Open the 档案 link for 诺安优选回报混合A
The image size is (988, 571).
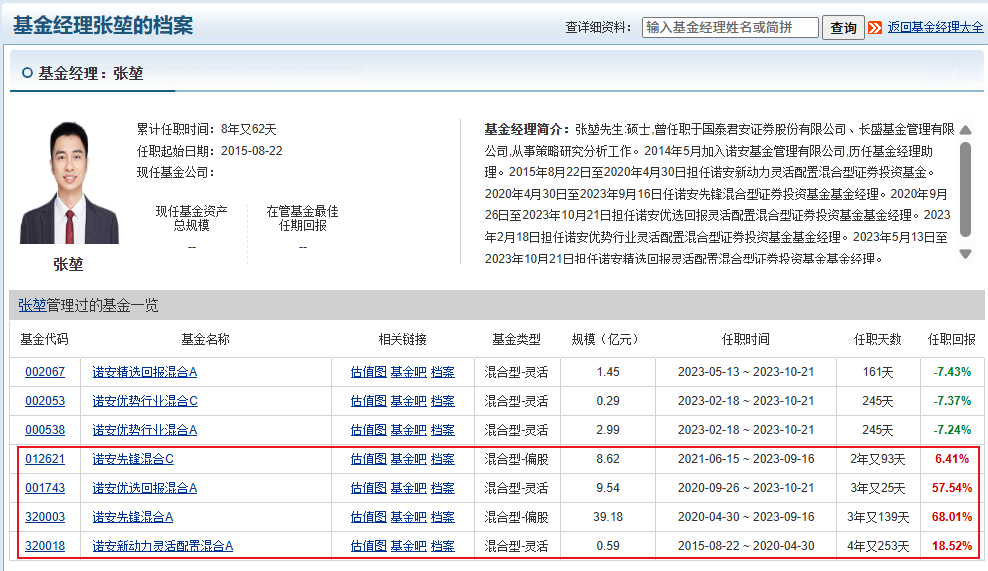coord(442,488)
